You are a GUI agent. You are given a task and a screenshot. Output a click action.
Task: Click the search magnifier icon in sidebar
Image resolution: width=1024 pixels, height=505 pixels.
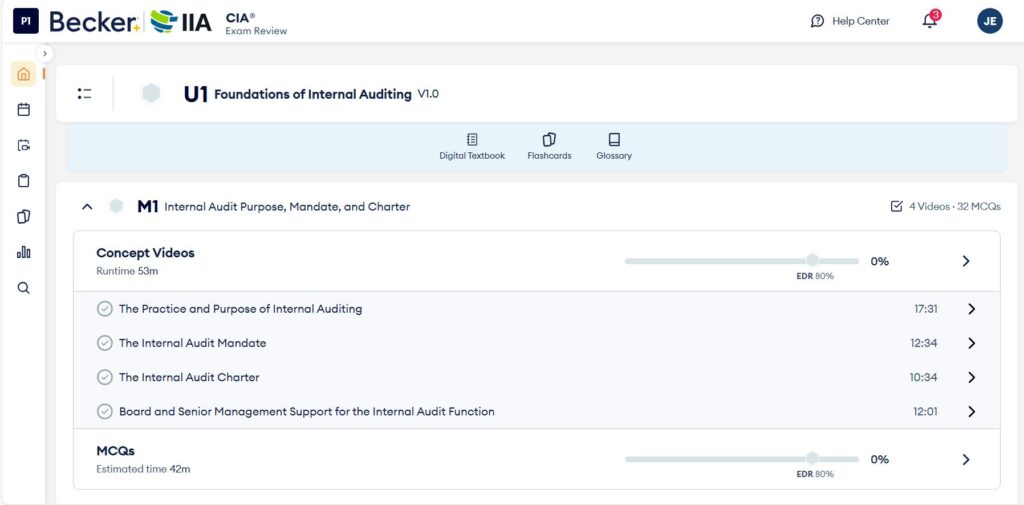point(24,288)
